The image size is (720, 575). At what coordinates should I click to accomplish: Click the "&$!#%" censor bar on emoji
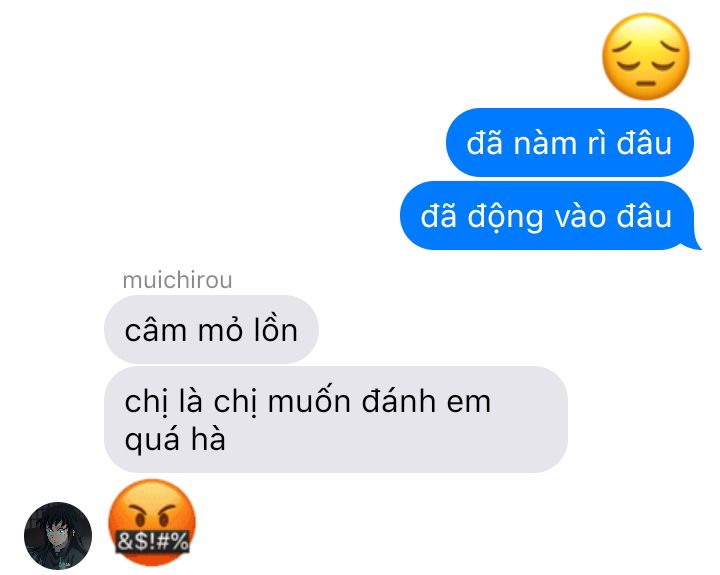[152, 541]
